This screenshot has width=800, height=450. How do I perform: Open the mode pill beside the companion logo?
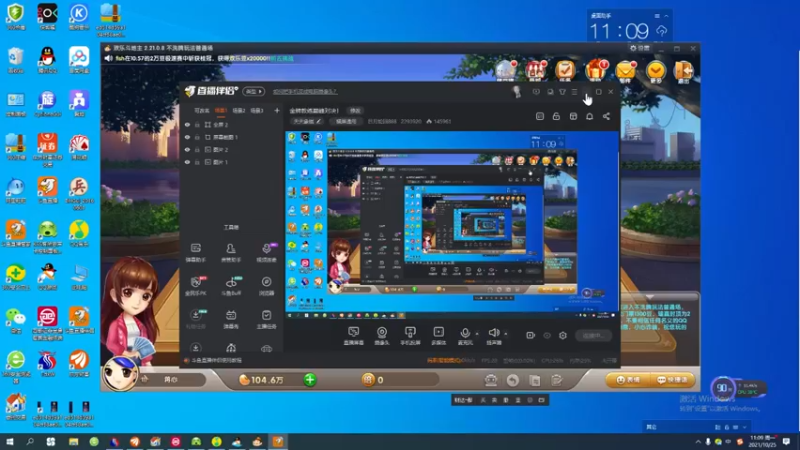tap(254, 91)
